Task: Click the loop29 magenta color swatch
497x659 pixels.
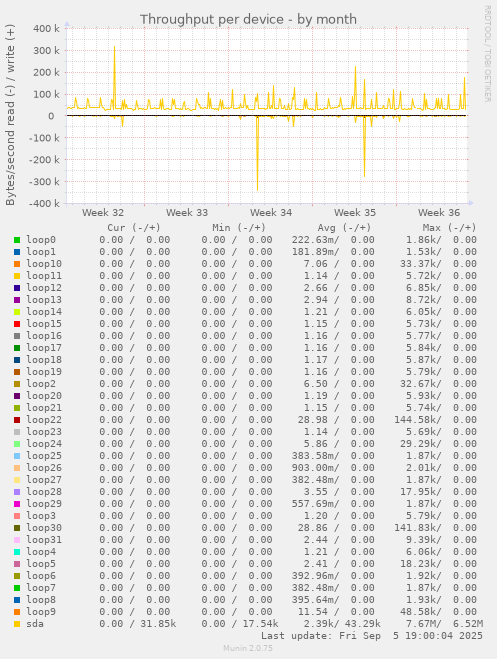Action: [x=17, y=504]
